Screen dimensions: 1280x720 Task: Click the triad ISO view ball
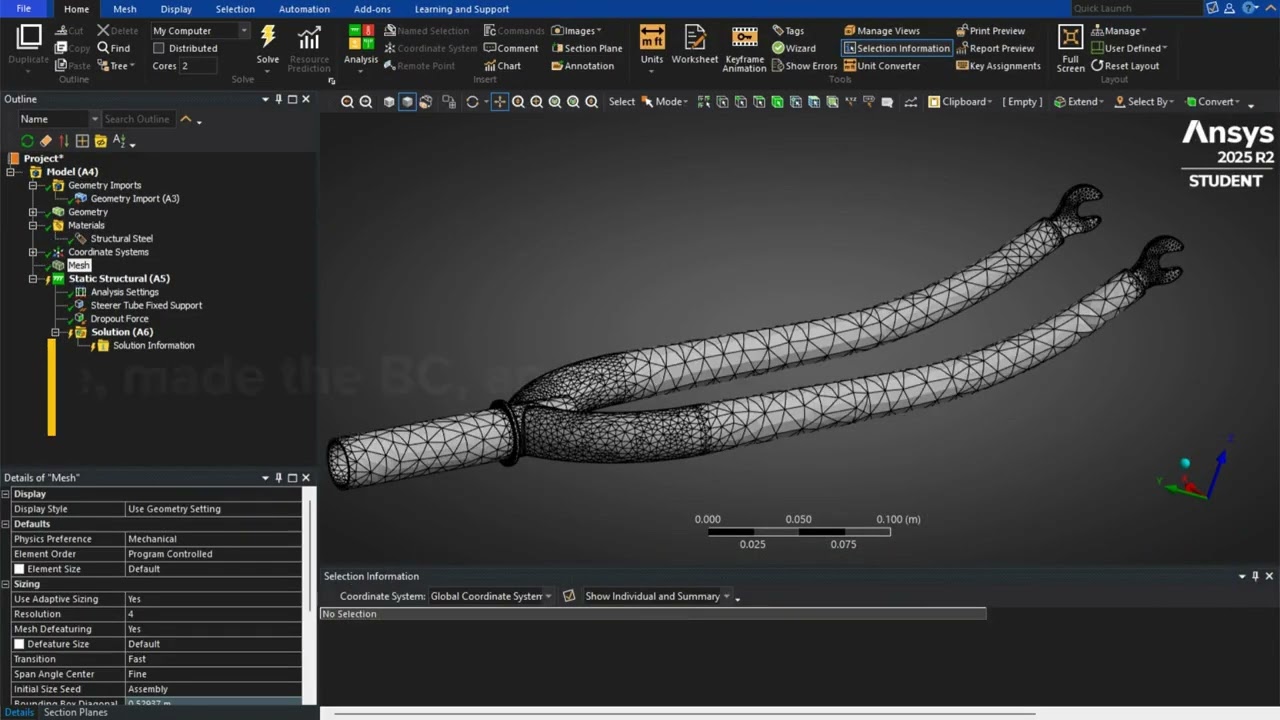point(1185,463)
